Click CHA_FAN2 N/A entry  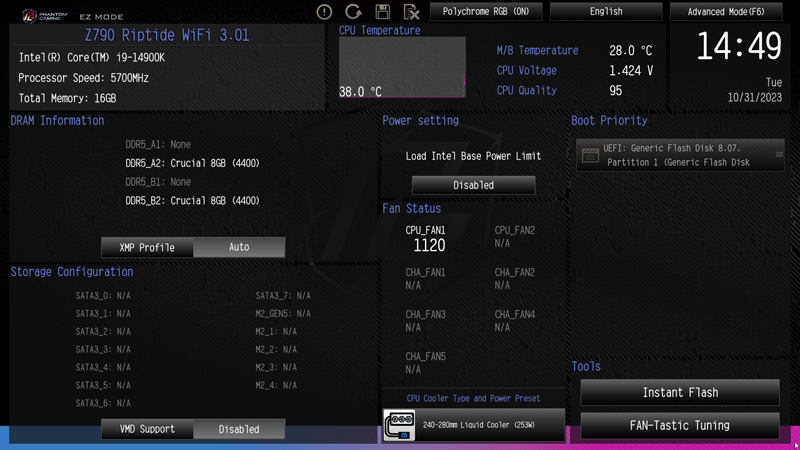coord(514,279)
